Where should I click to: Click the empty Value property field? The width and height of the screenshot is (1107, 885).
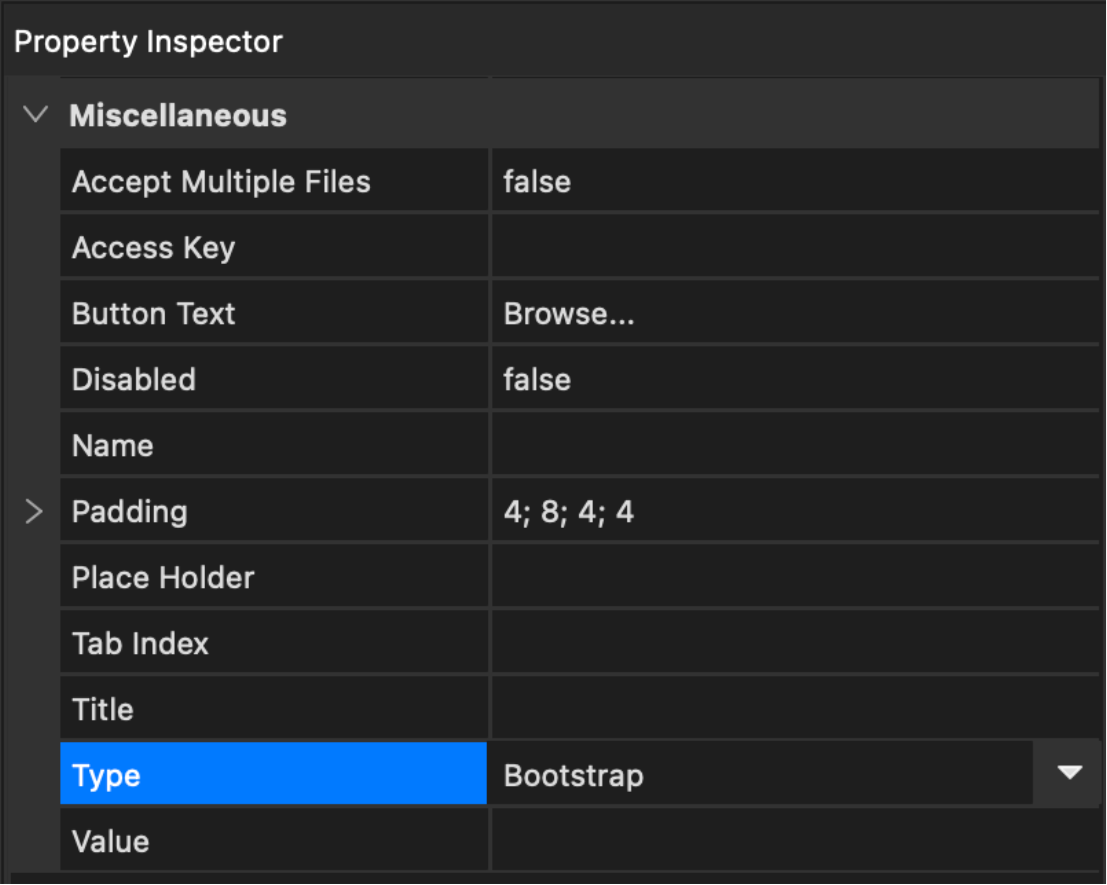coord(794,842)
